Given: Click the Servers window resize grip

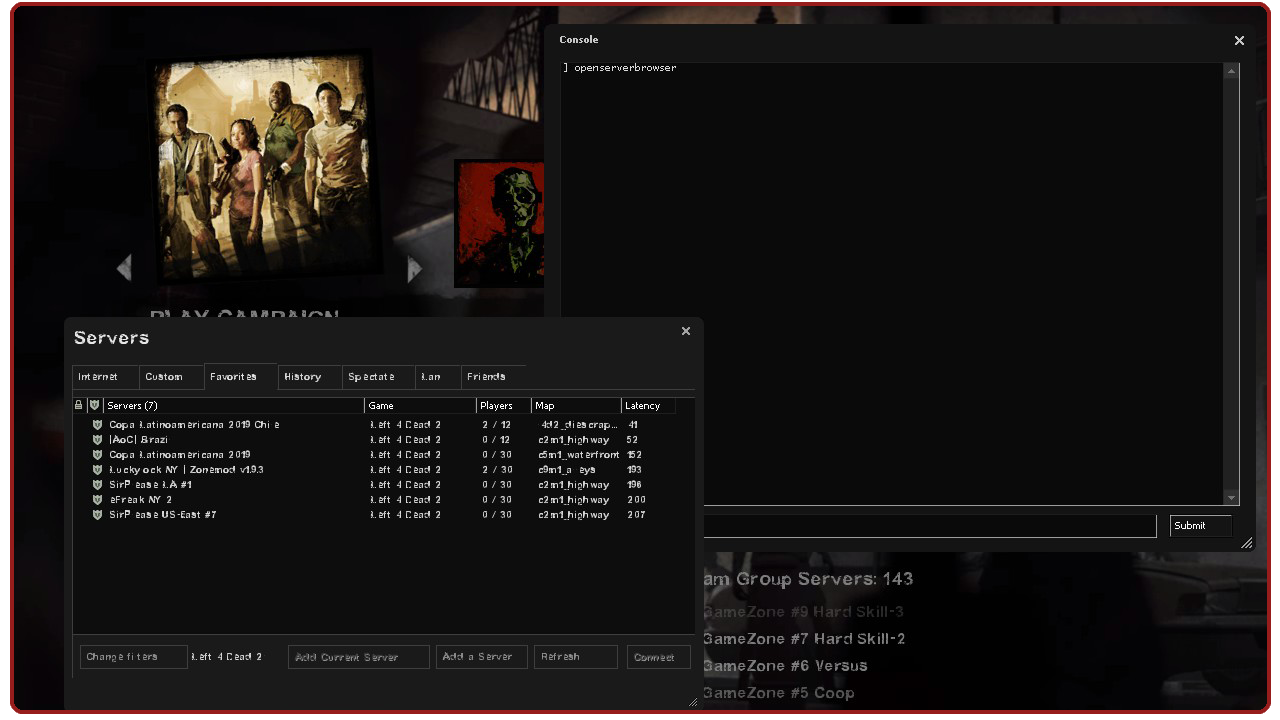Looking at the screenshot, I should point(693,702).
